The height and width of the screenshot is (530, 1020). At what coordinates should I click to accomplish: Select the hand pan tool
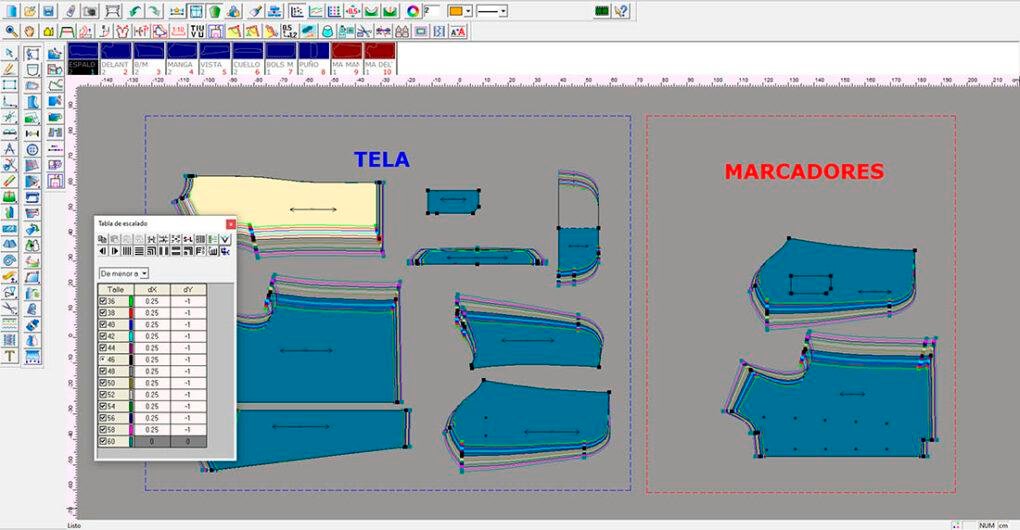click(x=29, y=32)
